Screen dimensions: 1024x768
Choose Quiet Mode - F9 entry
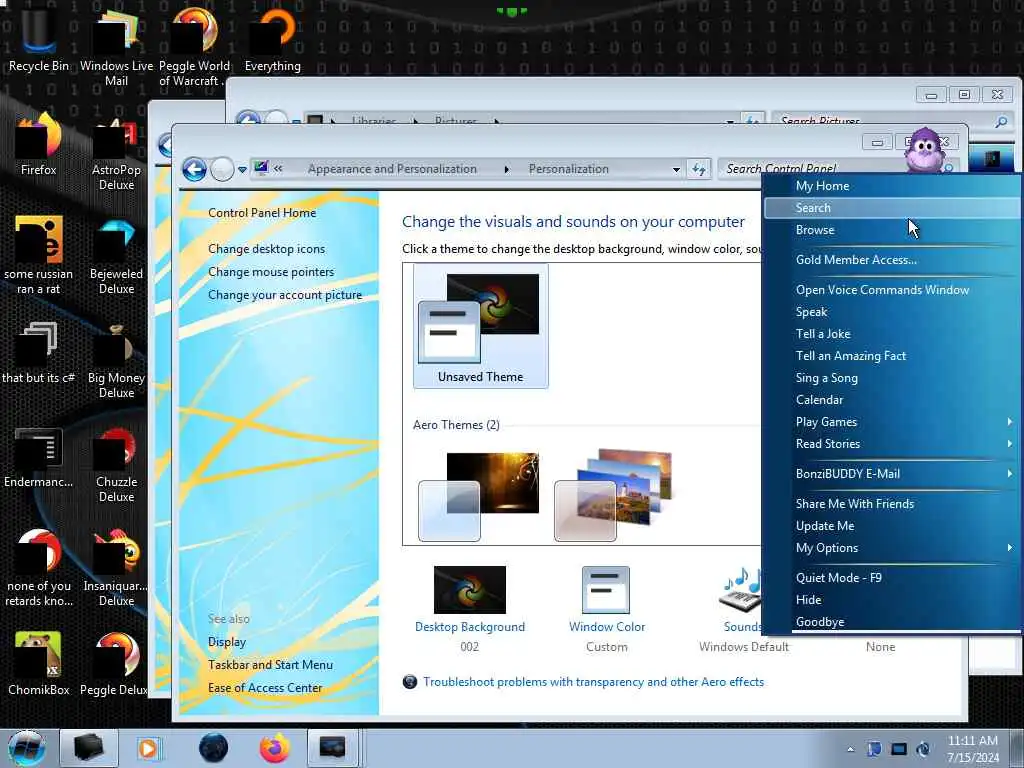[x=891, y=578]
